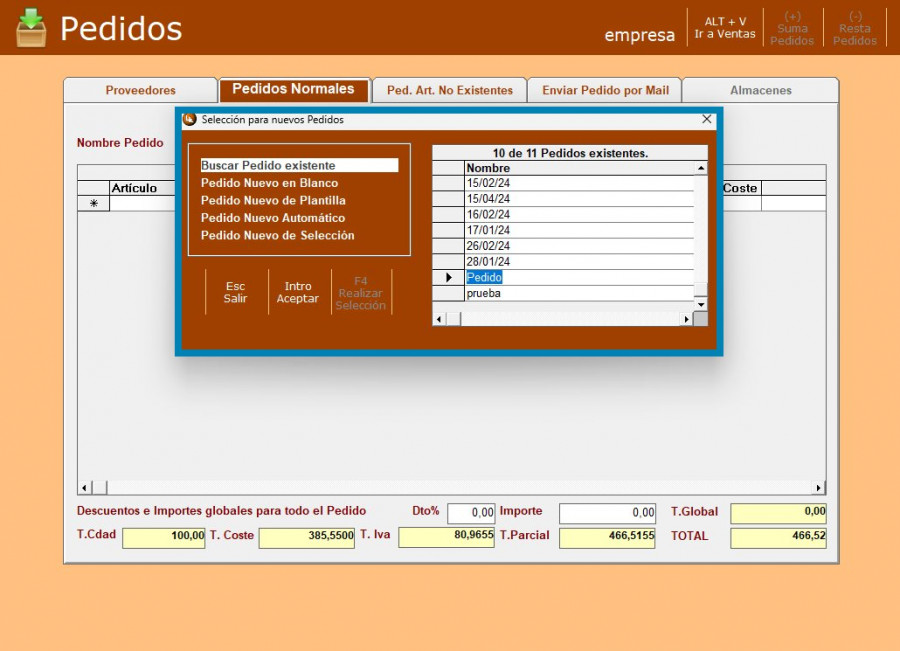This screenshot has height=651, width=900.
Task: Choose Pedido Nuevo de Plantilla
Action: click(273, 201)
